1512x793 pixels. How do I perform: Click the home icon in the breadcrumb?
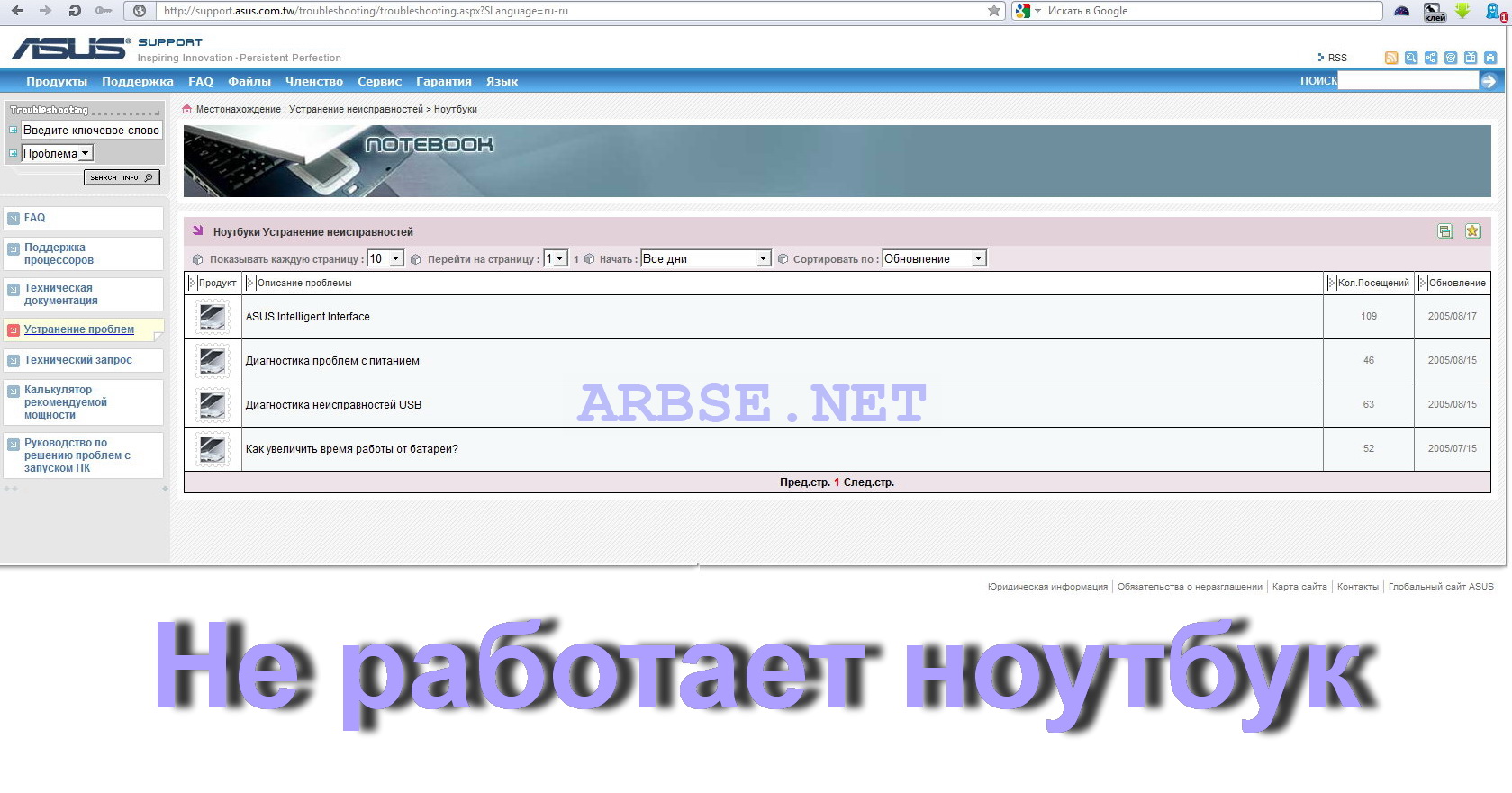[x=187, y=109]
